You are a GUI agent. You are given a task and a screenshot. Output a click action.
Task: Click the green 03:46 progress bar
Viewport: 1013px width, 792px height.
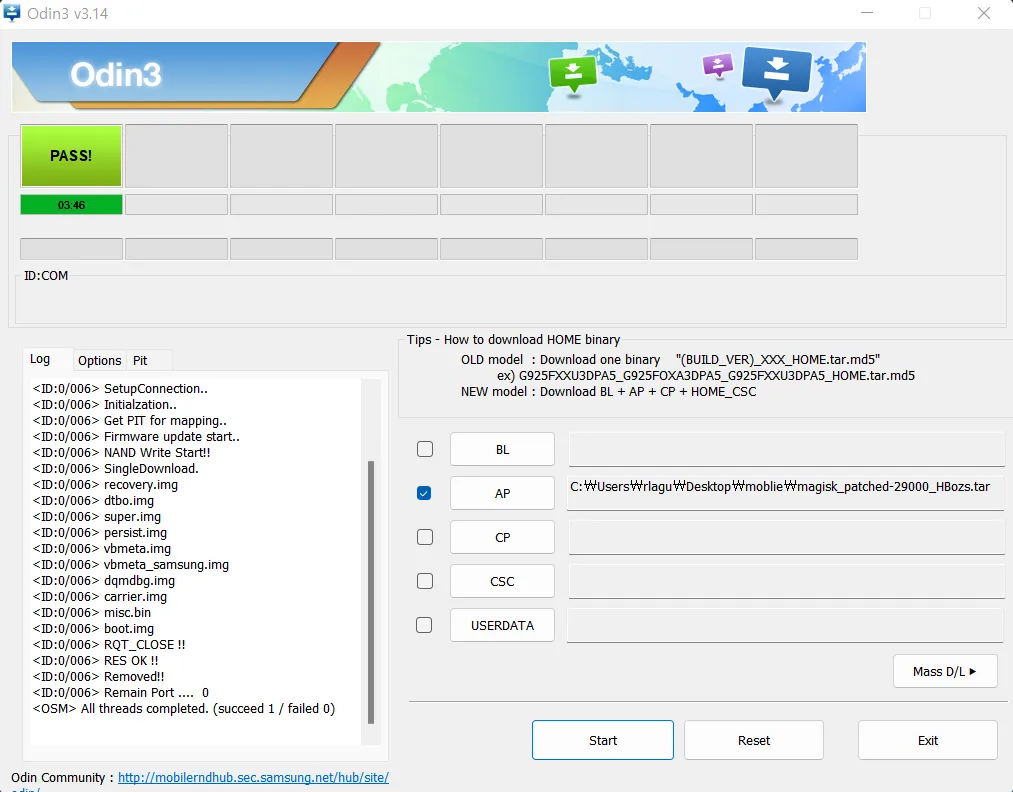(x=71, y=205)
